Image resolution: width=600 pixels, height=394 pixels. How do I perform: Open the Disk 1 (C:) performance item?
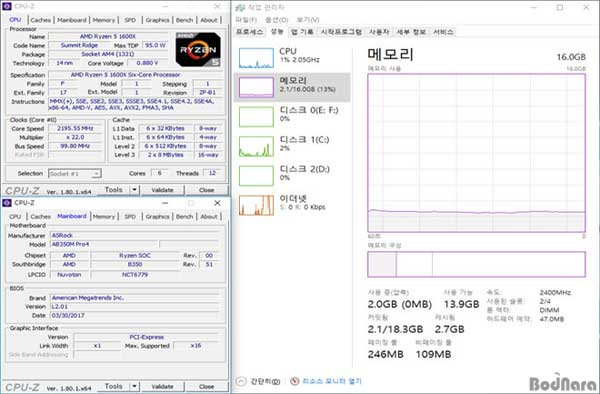point(292,146)
